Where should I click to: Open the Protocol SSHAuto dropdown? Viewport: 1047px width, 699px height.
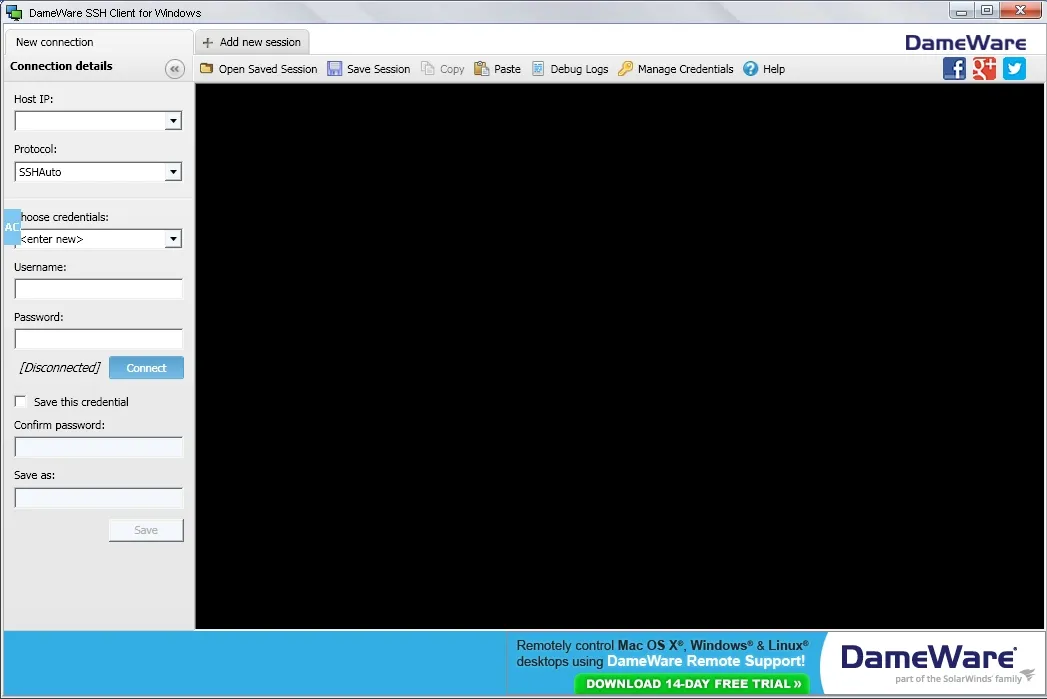(173, 172)
